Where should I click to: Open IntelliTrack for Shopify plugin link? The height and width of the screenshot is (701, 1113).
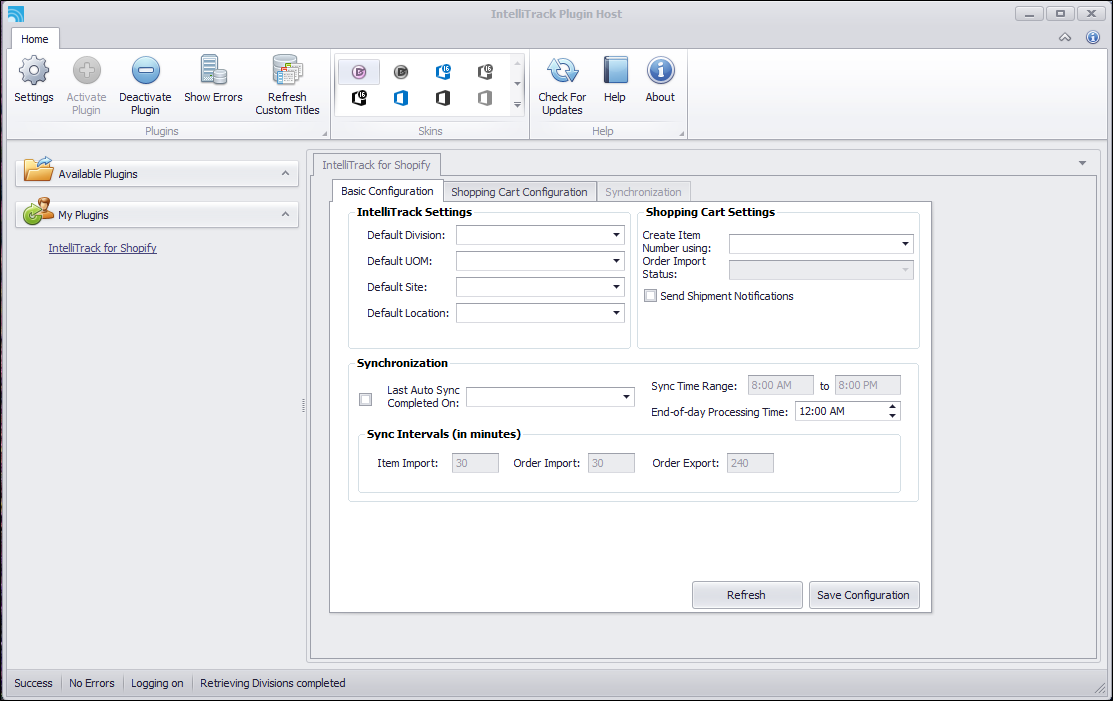tap(102, 248)
